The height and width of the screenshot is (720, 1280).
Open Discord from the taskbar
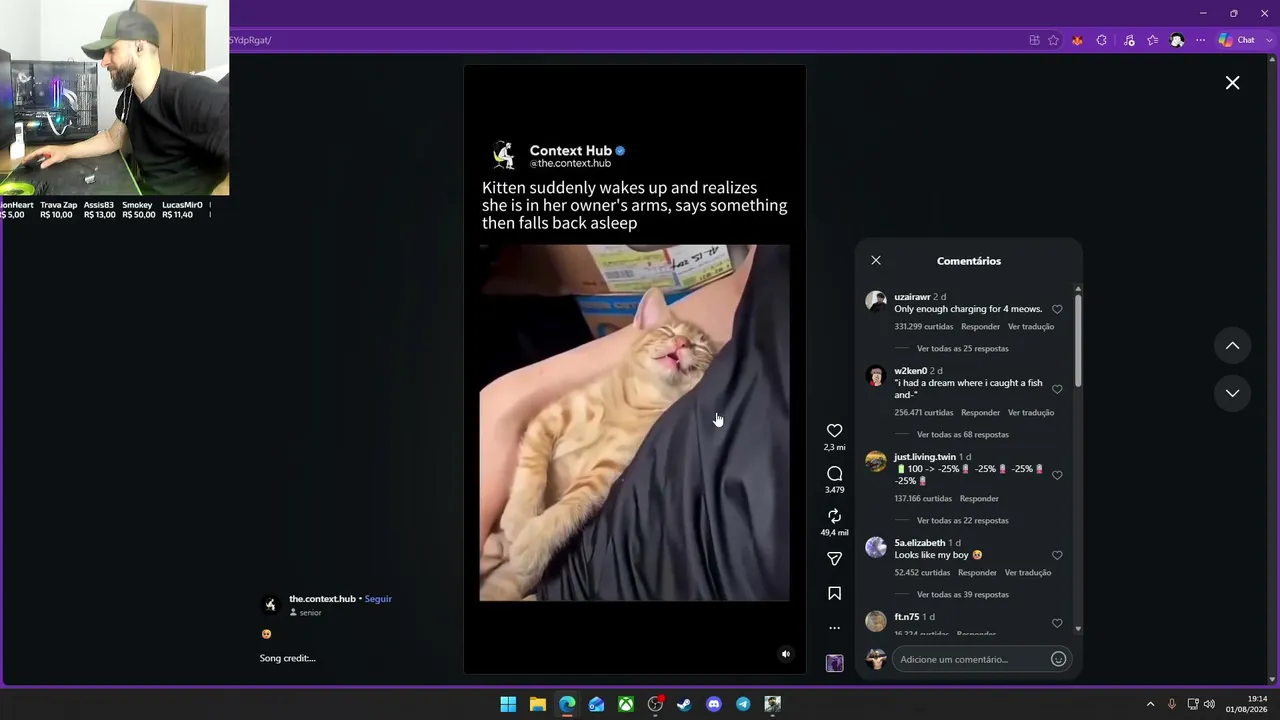(714, 704)
